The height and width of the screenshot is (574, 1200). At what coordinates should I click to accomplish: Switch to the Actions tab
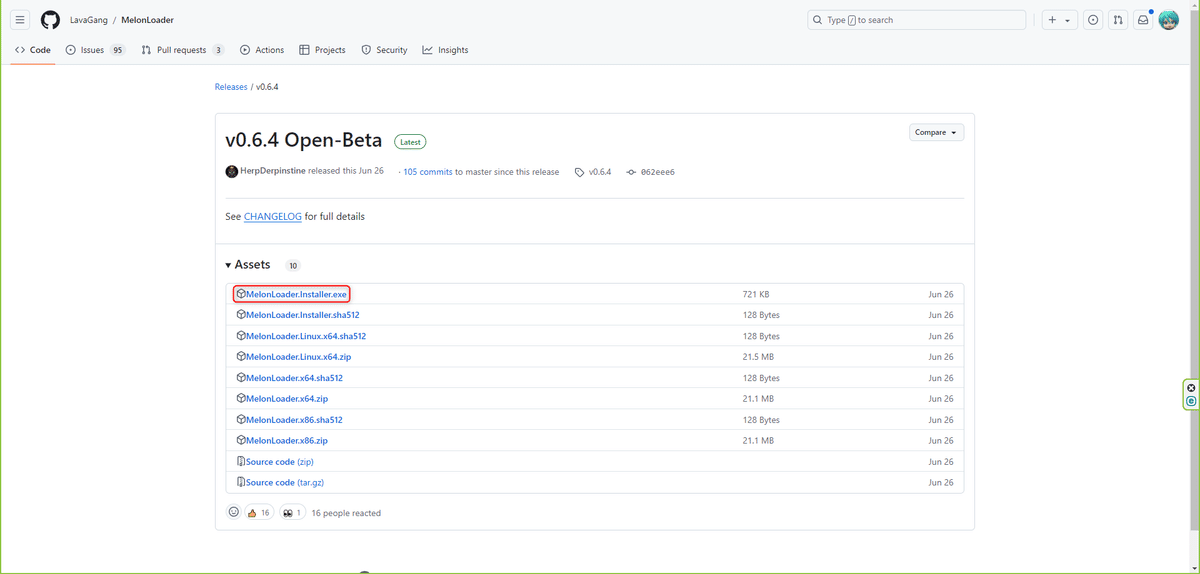click(x=262, y=50)
